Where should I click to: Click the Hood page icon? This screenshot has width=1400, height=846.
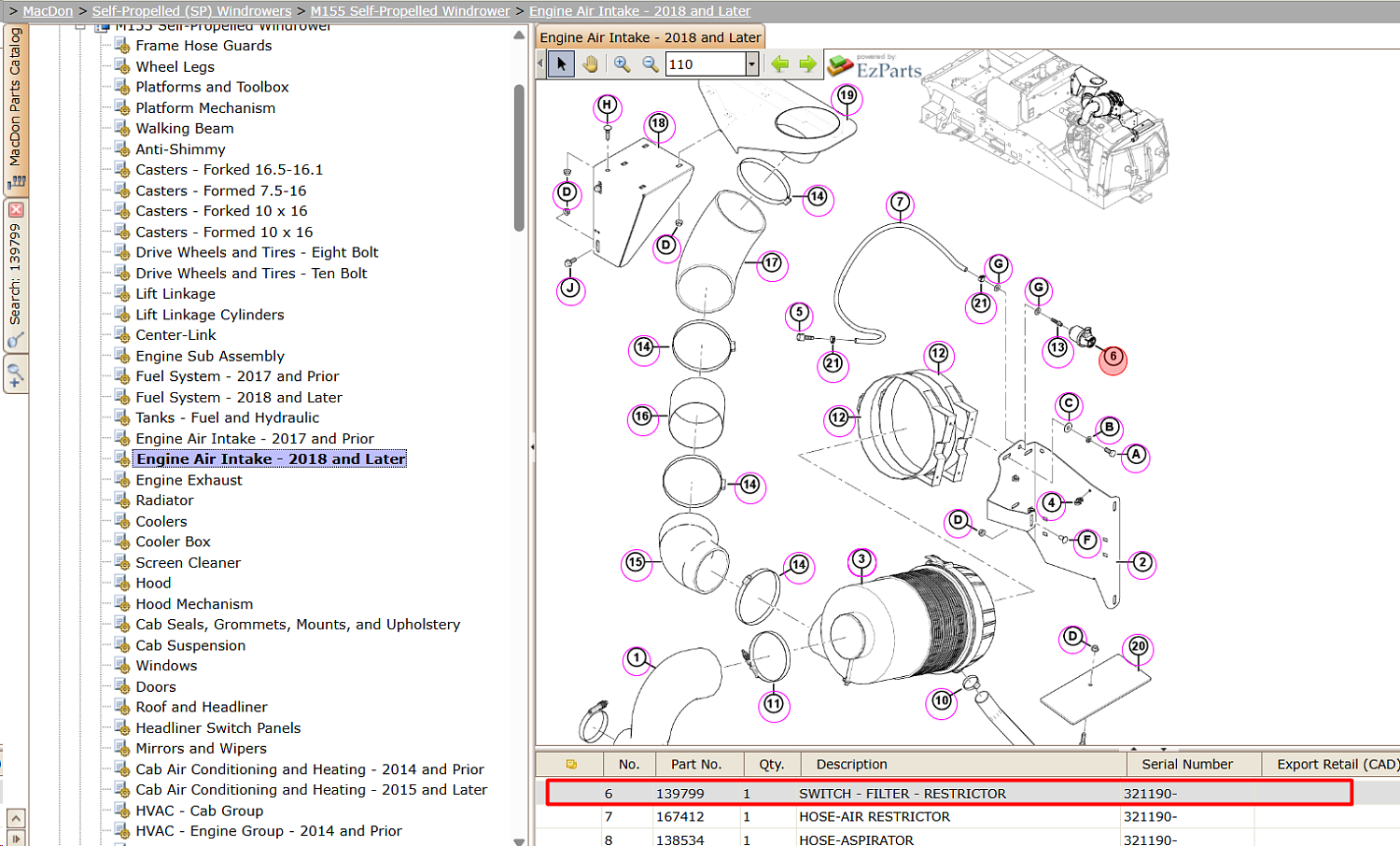pos(122,583)
